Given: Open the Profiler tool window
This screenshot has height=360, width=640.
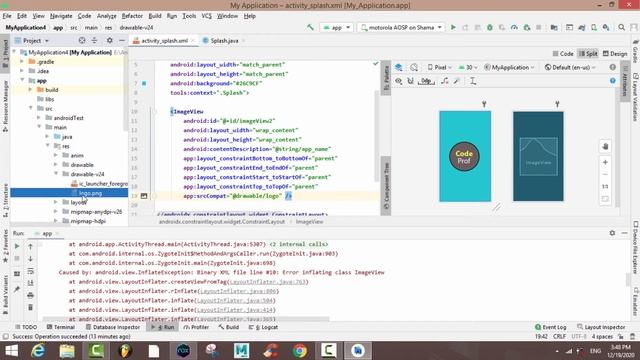Looking at the screenshot, I should coord(196,327).
